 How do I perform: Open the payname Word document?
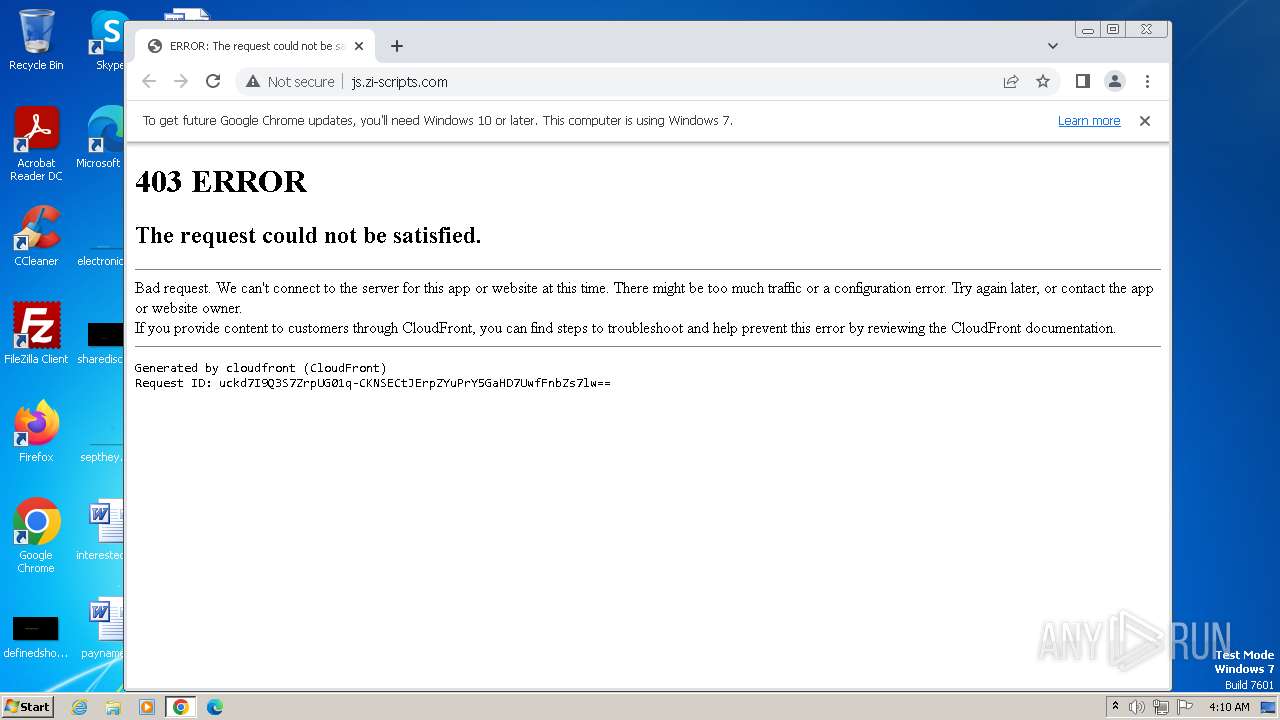[x=103, y=628]
